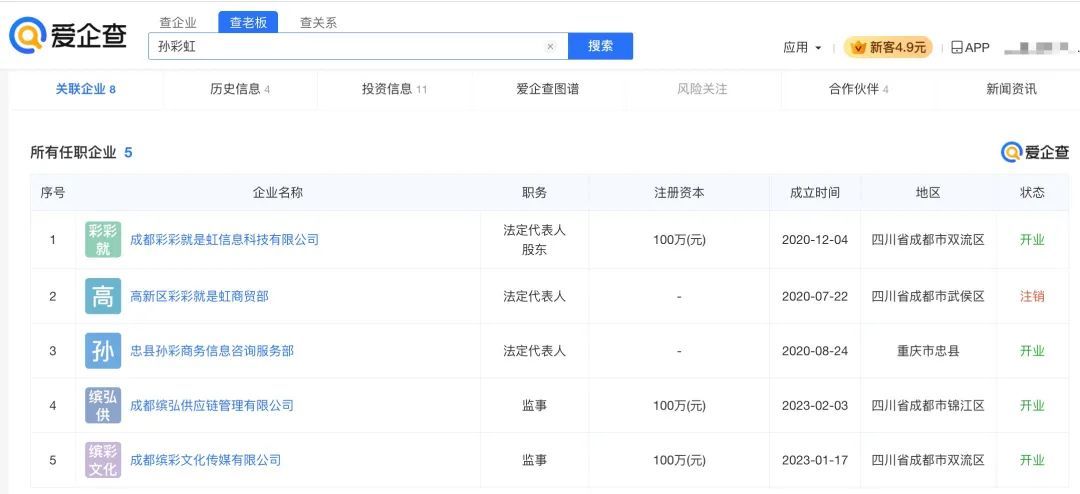Clear the search box with the X icon
The image size is (1080, 494).
click(x=550, y=47)
